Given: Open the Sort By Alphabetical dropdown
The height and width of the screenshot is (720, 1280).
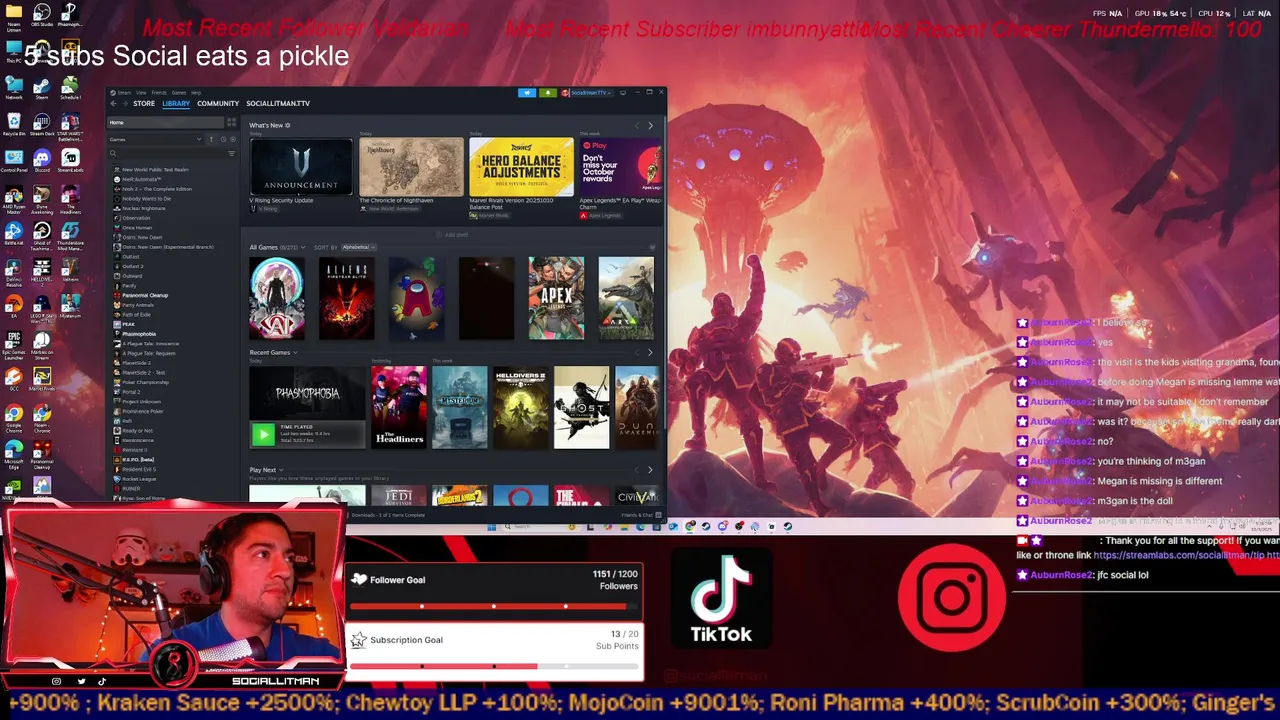Looking at the screenshot, I should click(x=357, y=247).
